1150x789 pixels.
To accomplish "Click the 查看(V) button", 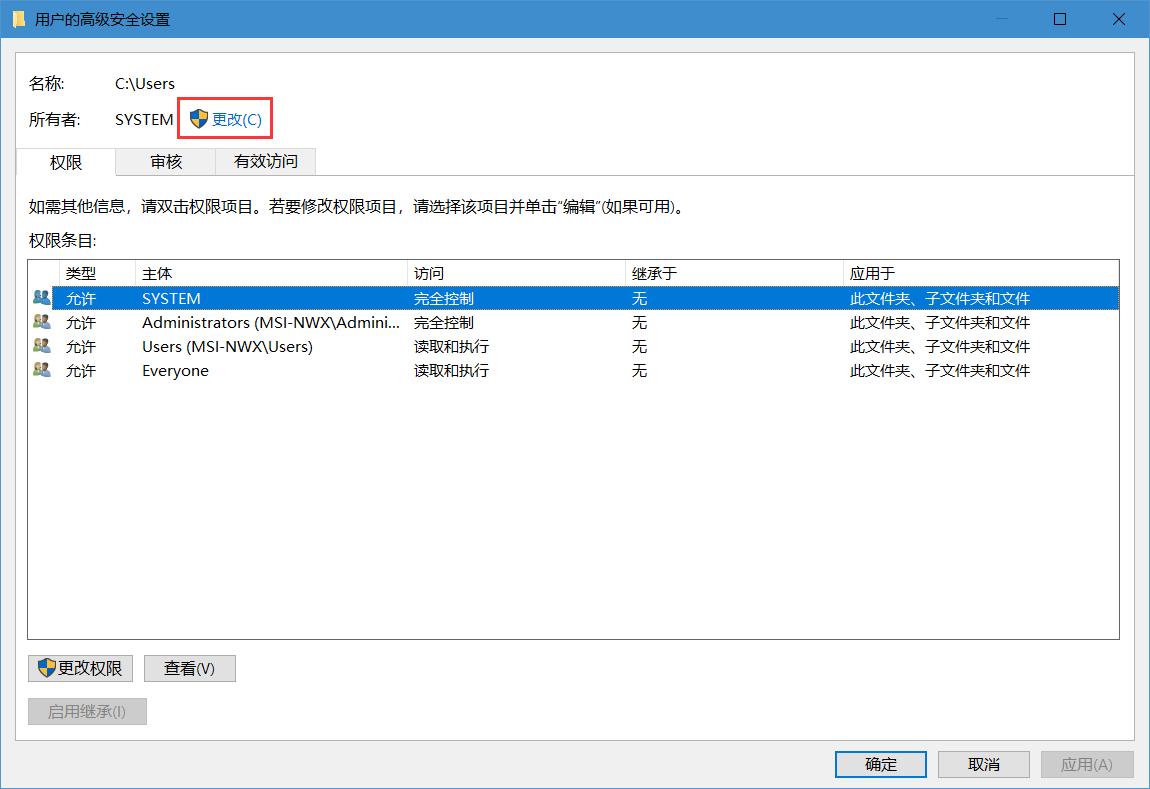I will 189,668.
